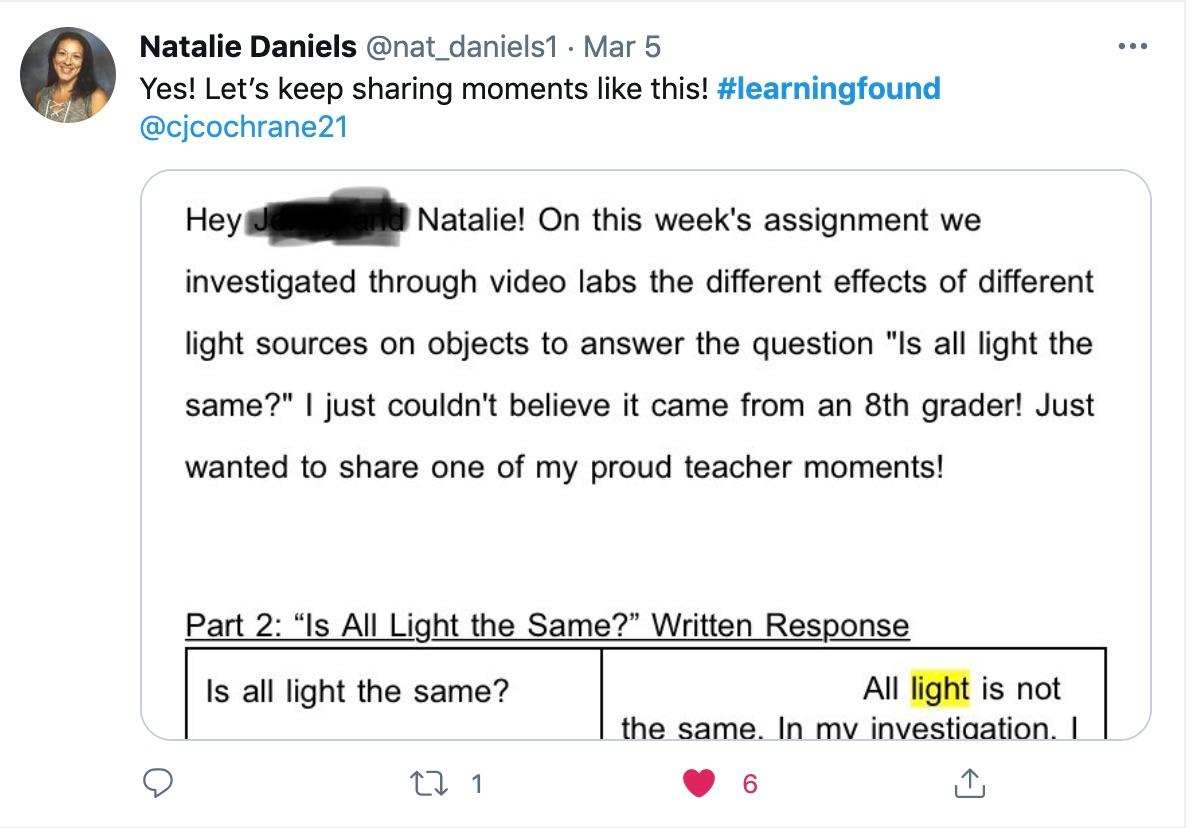Click the "Hey" greeting line in attached image
1190x828 pixels.
[x=212, y=220]
